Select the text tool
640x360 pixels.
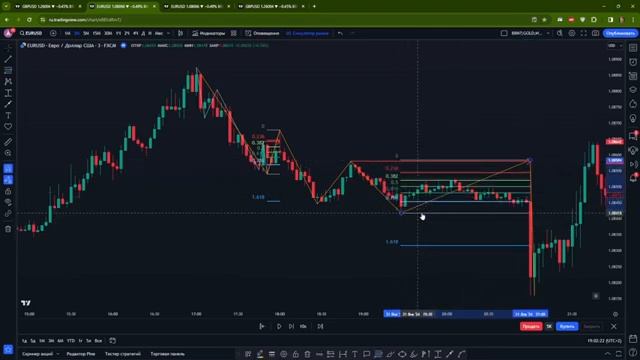(x=8, y=116)
